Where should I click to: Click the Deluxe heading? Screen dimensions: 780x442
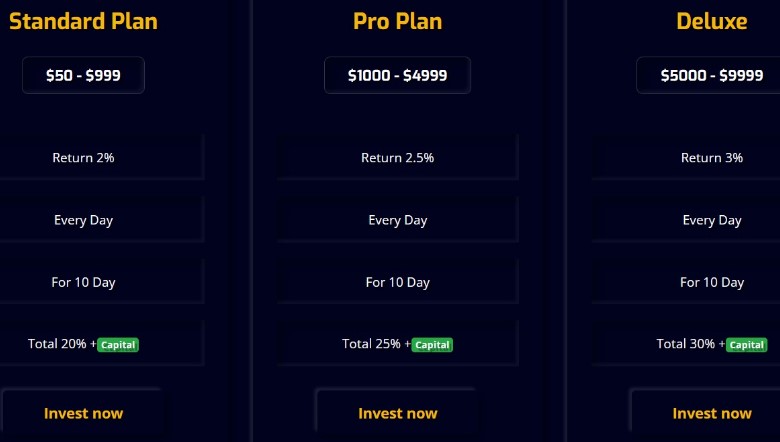coord(712,21)
